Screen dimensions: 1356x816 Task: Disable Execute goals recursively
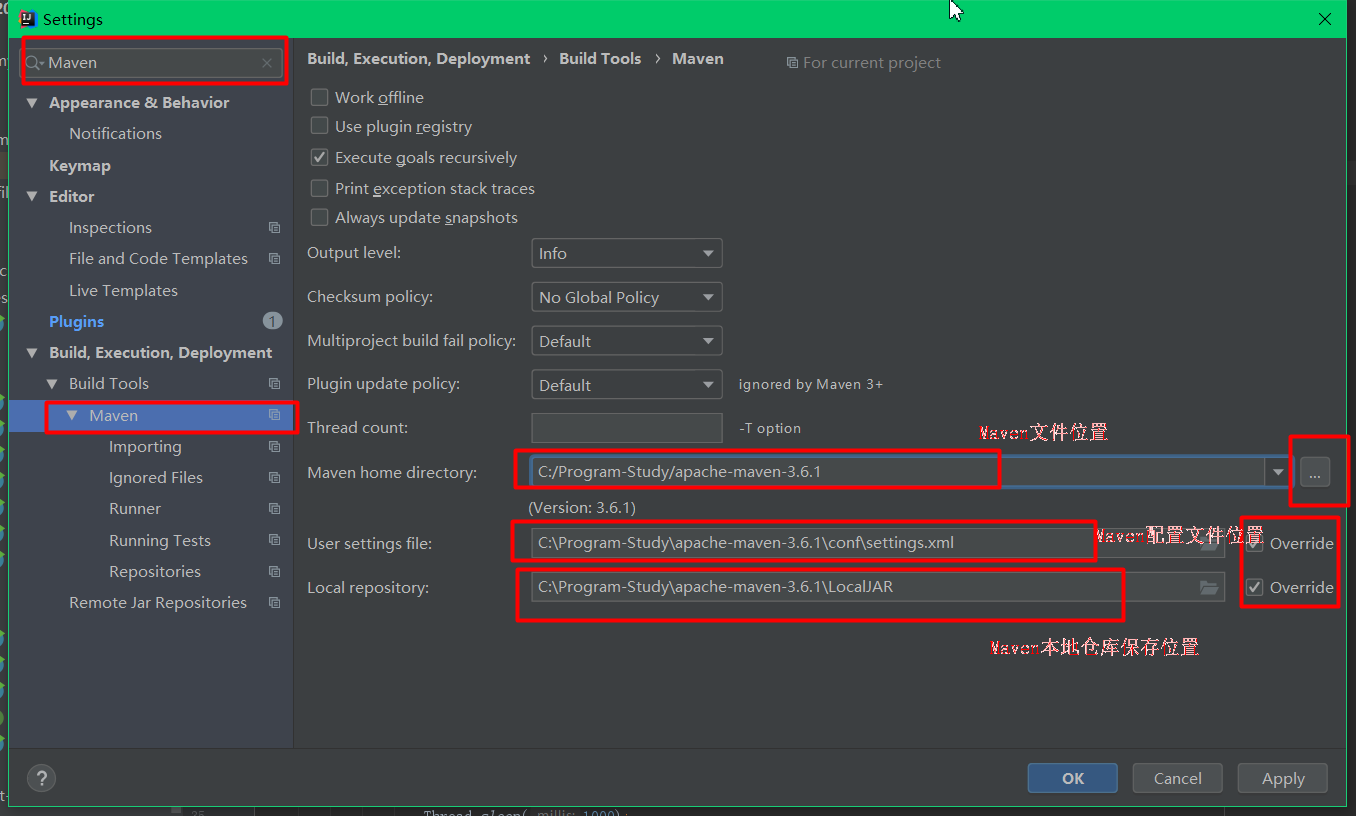click(319, 157)
